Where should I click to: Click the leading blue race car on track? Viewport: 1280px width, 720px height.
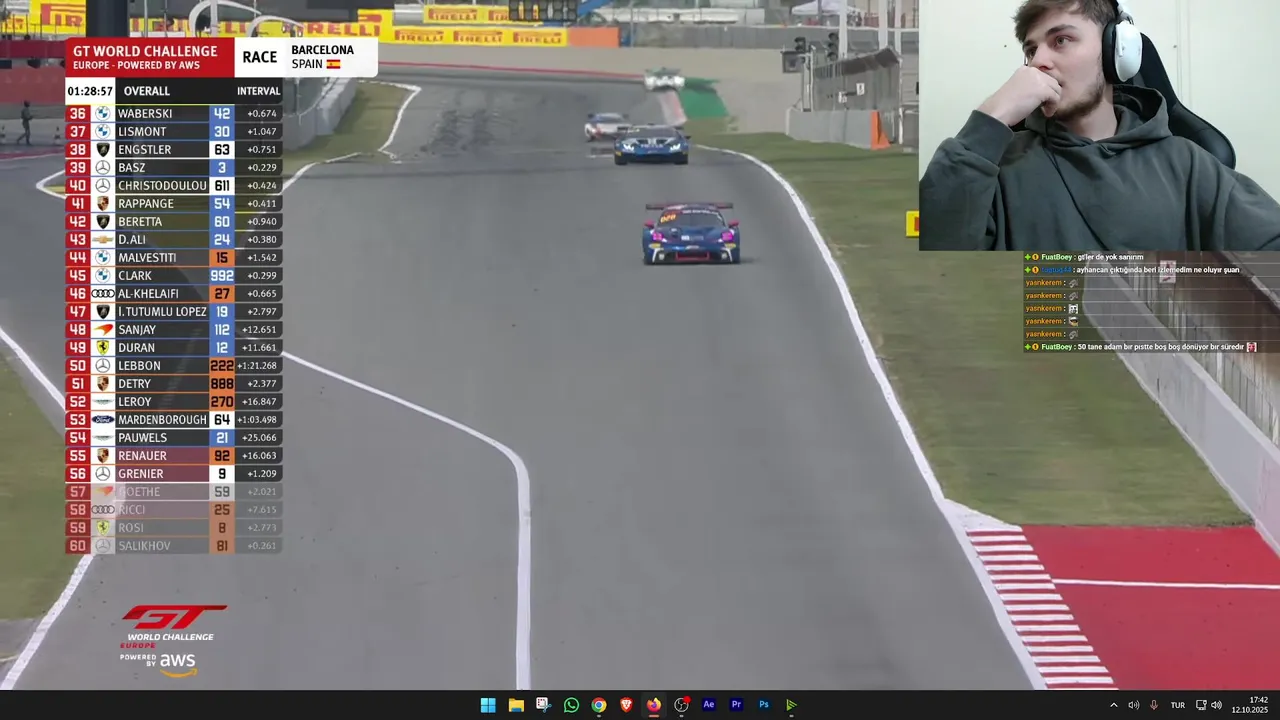pyautogui.click(x=691, y=233)
